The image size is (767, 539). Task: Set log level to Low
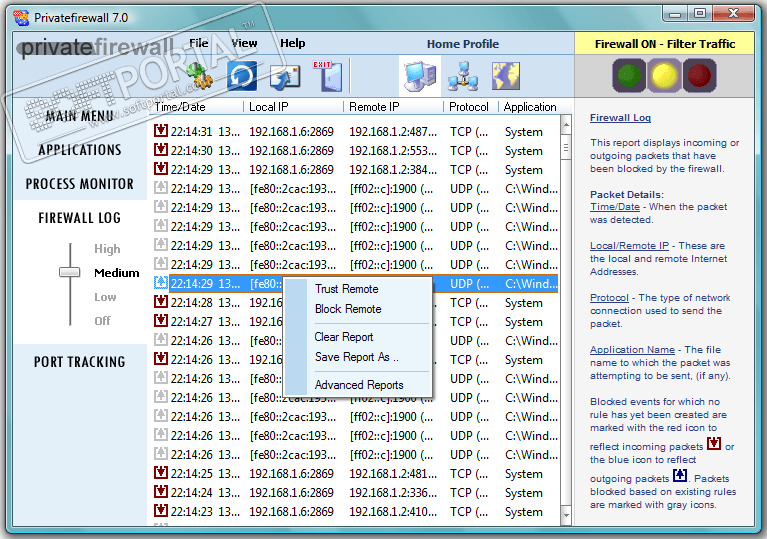pyautogui.click(x=105, y=297)
